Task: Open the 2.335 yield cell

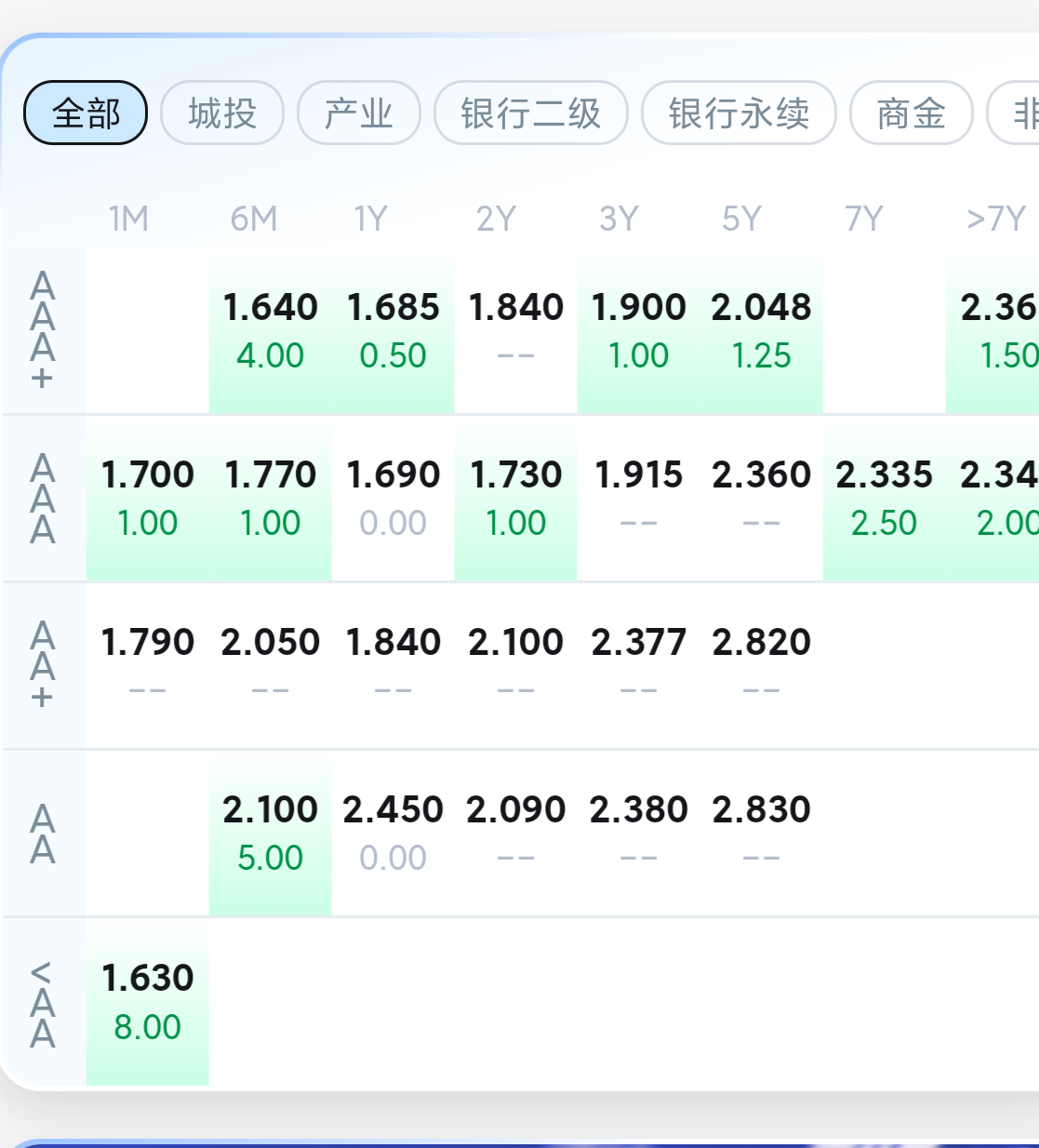Action: click(885, 499)
